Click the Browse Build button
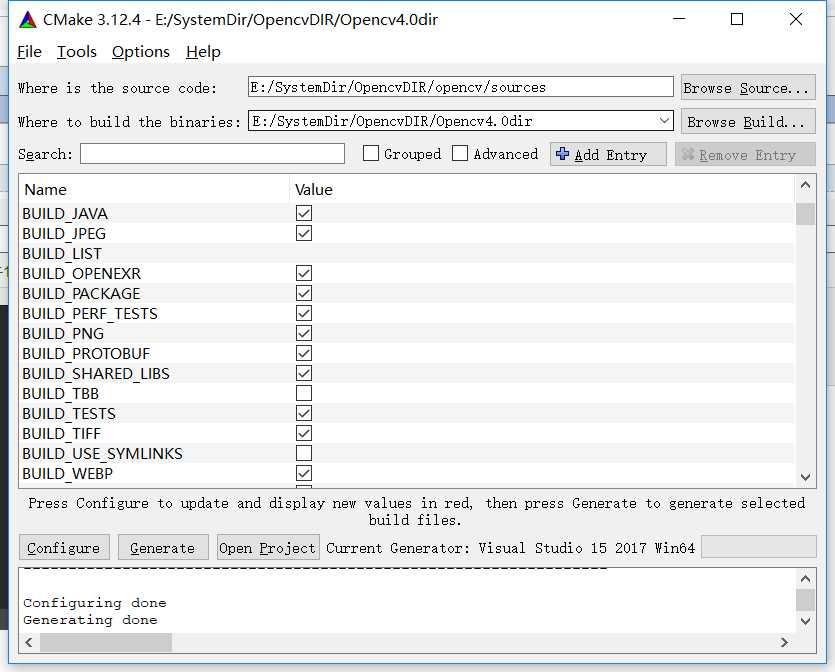 coord(748,121)
